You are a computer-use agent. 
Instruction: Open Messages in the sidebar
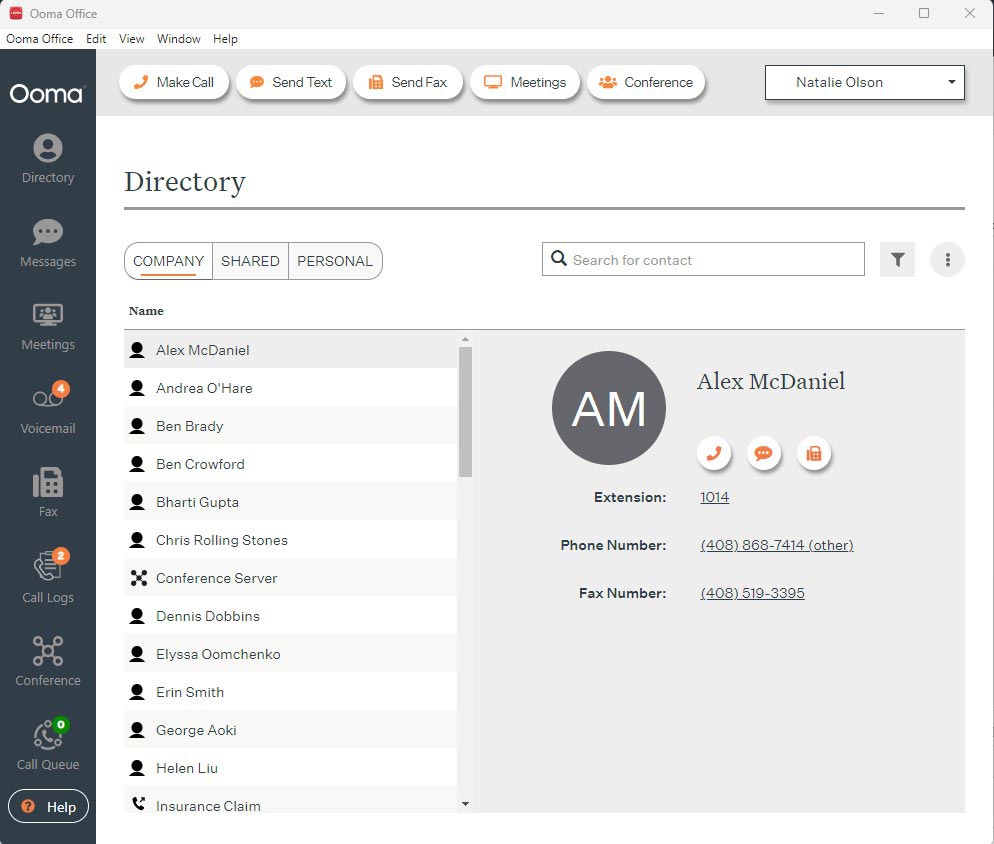48,243
